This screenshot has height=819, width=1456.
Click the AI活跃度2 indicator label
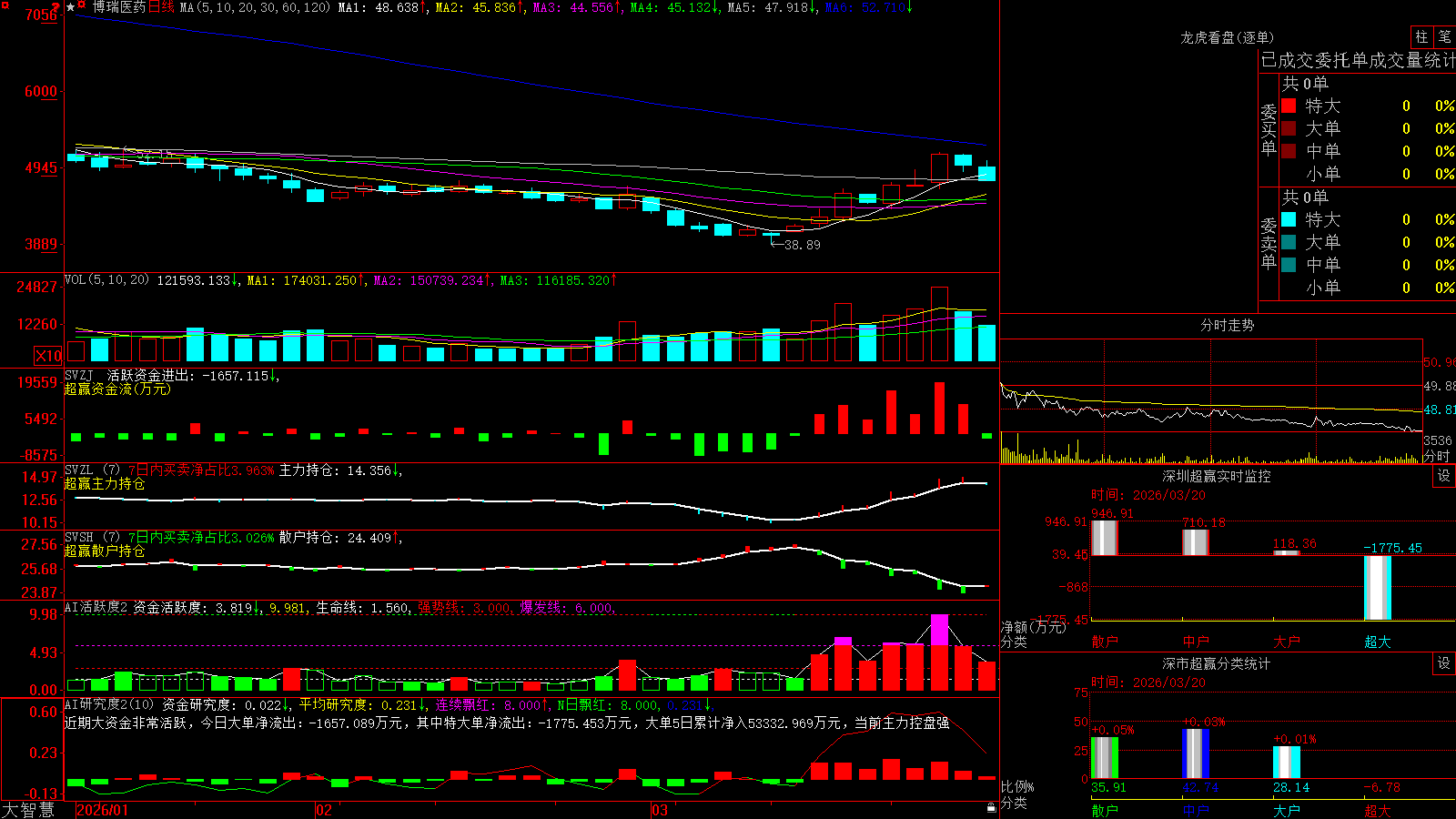click(x=96, y=608)
